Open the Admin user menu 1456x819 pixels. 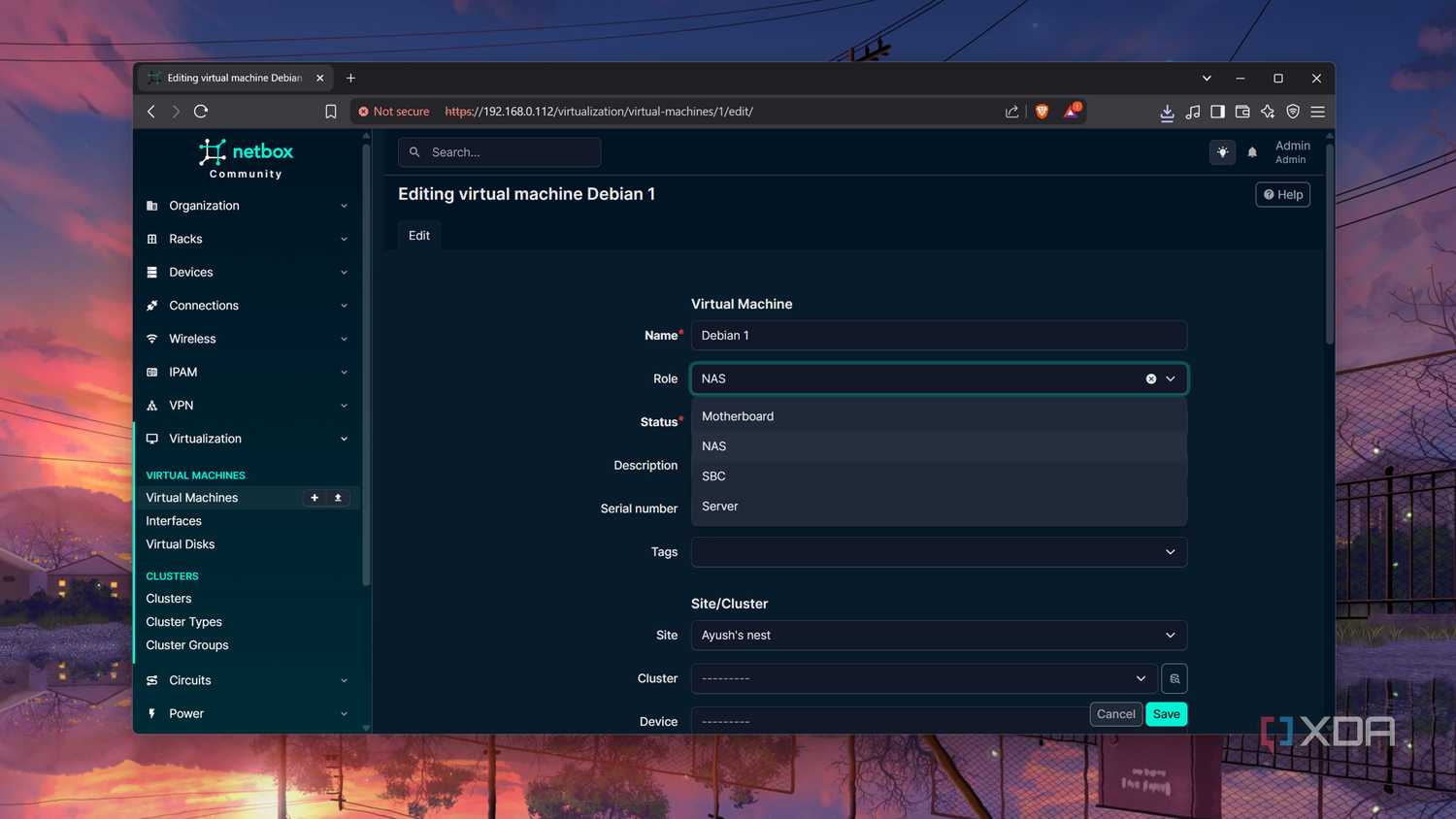[1292, 152]
